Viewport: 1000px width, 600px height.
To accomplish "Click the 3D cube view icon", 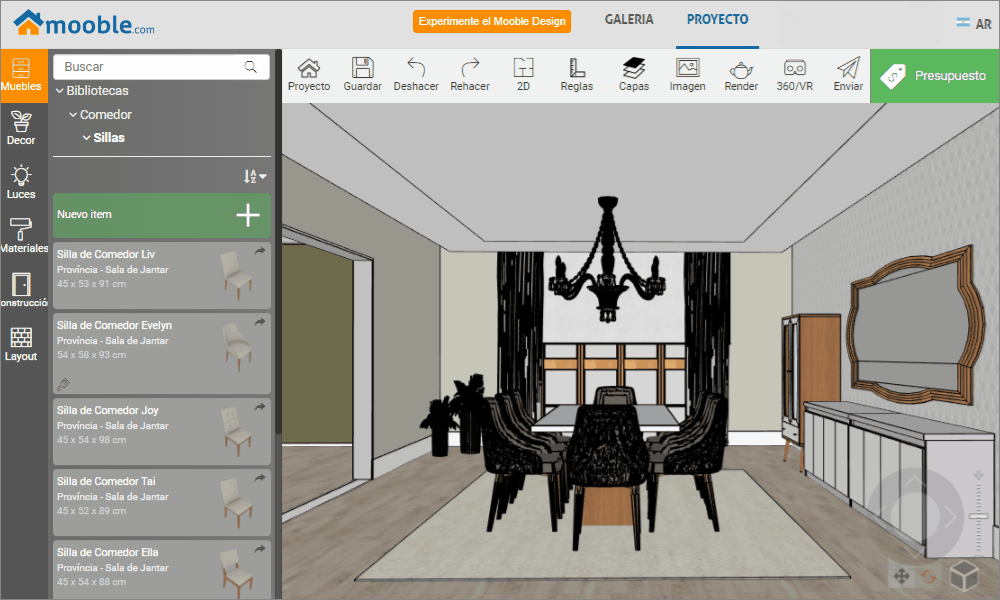I will point(964,576).
